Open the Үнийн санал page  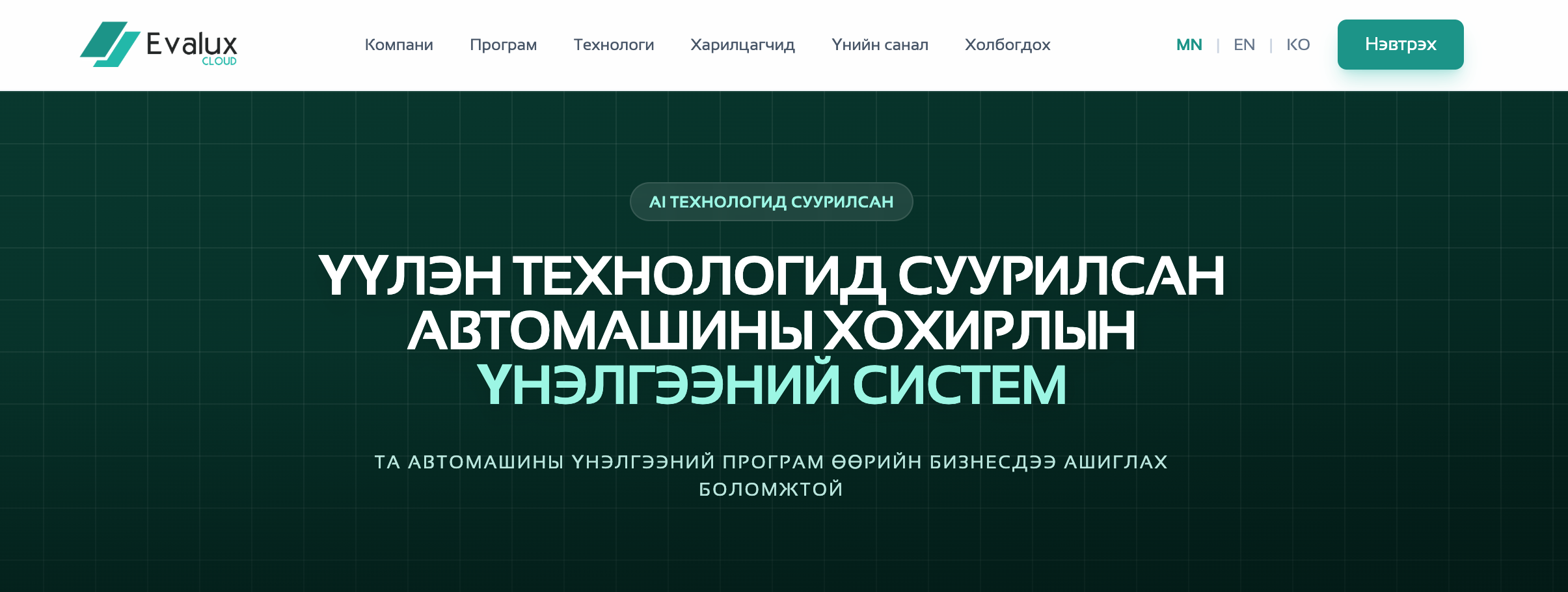(x=880, y=45)
